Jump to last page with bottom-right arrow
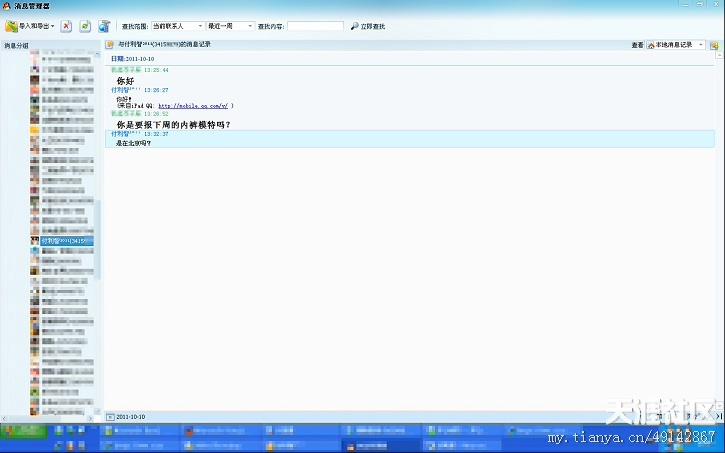725x453 pixels. click(719, 416)
